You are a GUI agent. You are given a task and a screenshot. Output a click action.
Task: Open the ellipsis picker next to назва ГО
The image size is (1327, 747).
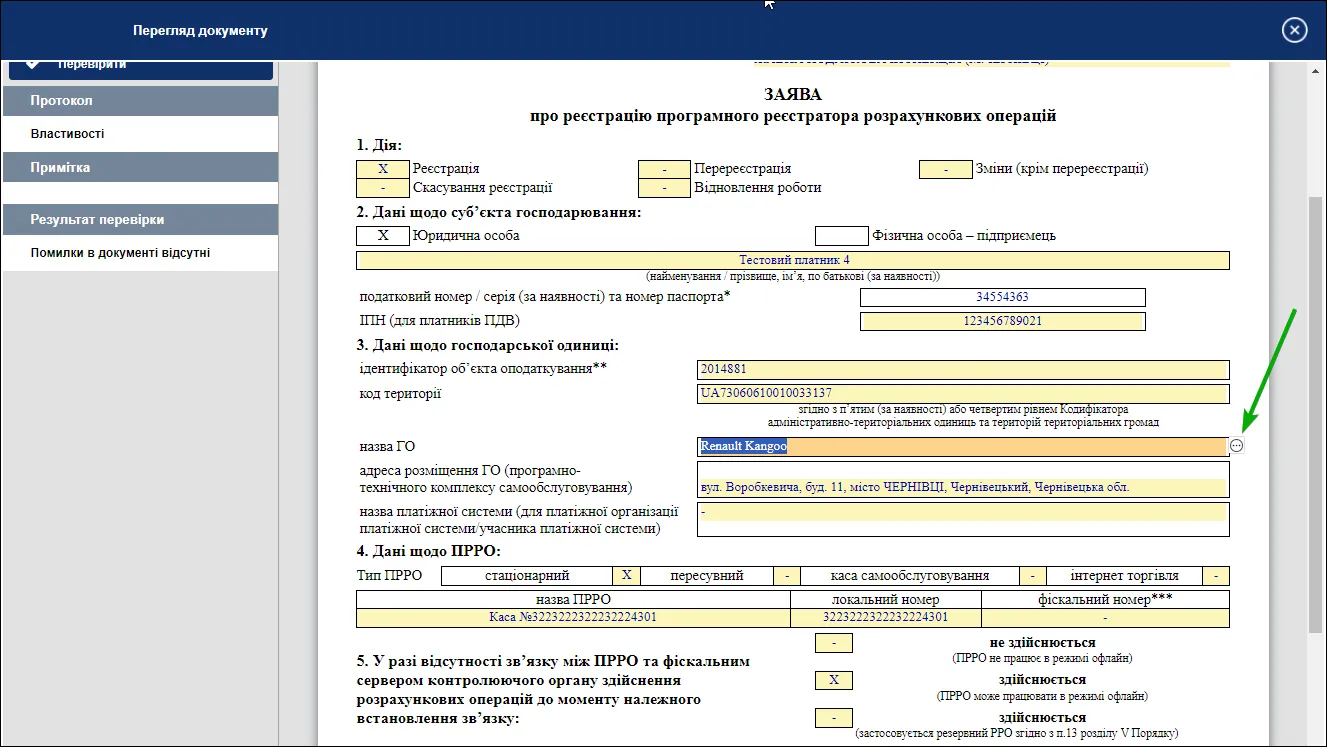pos(1237,446)
